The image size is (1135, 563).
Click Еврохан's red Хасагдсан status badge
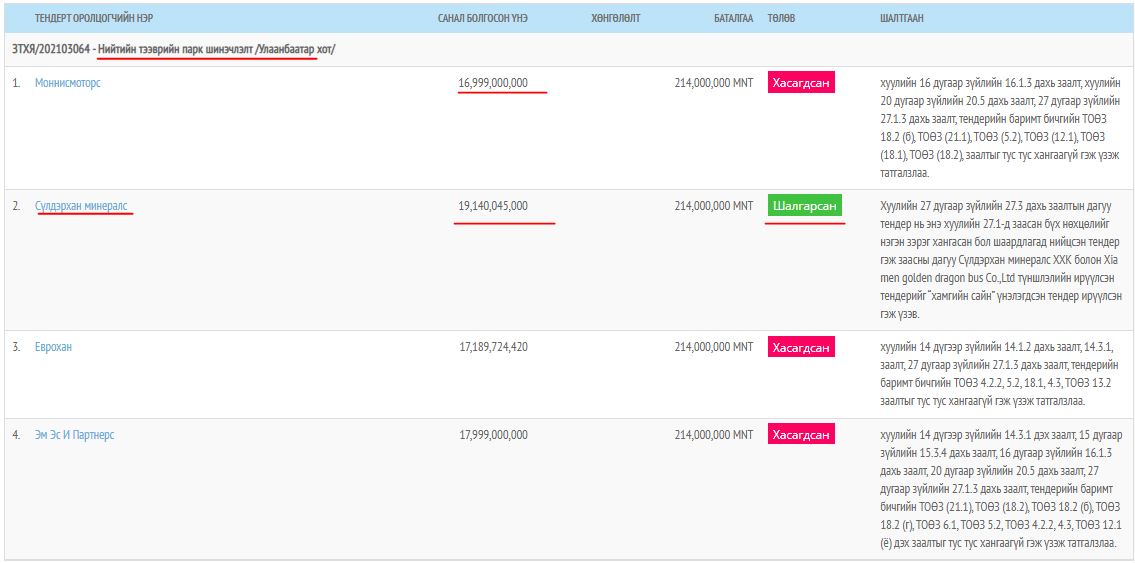(801, 347)
